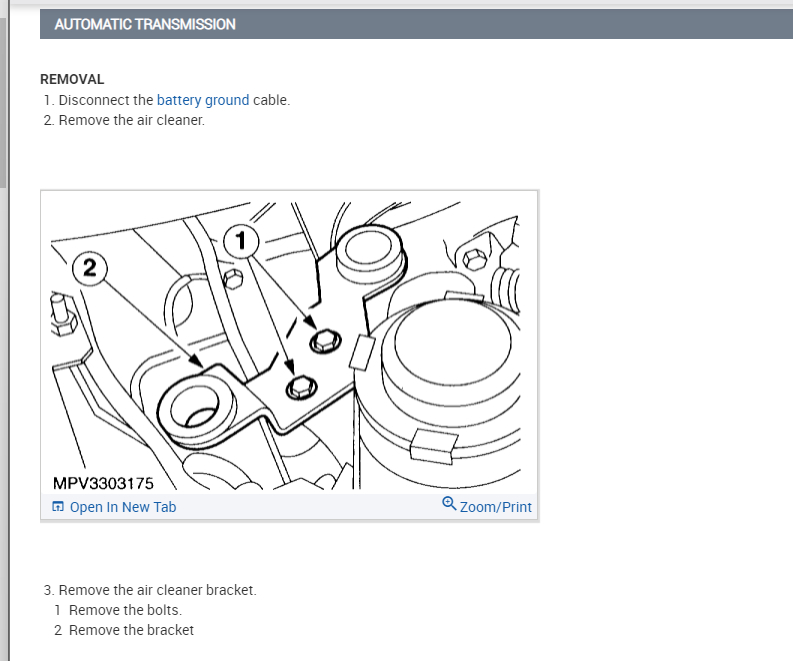Click callout circle 2 in diagram
Screen dimensions: 793x661
click(x=90, y=268)
